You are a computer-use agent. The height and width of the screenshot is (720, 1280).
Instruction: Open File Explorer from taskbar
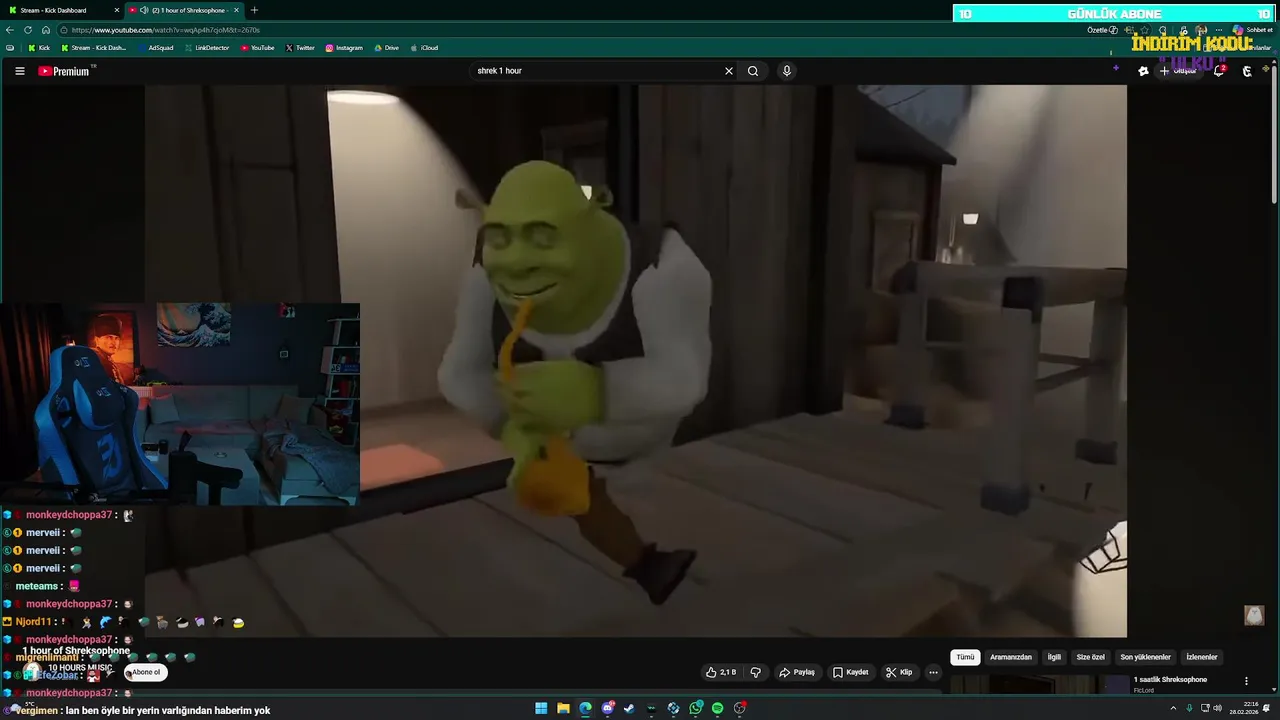(563, 708)
